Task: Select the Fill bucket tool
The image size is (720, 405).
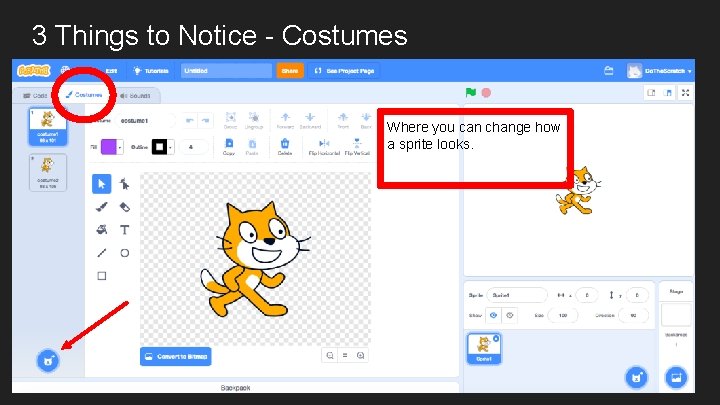Action: coord(101,230)
